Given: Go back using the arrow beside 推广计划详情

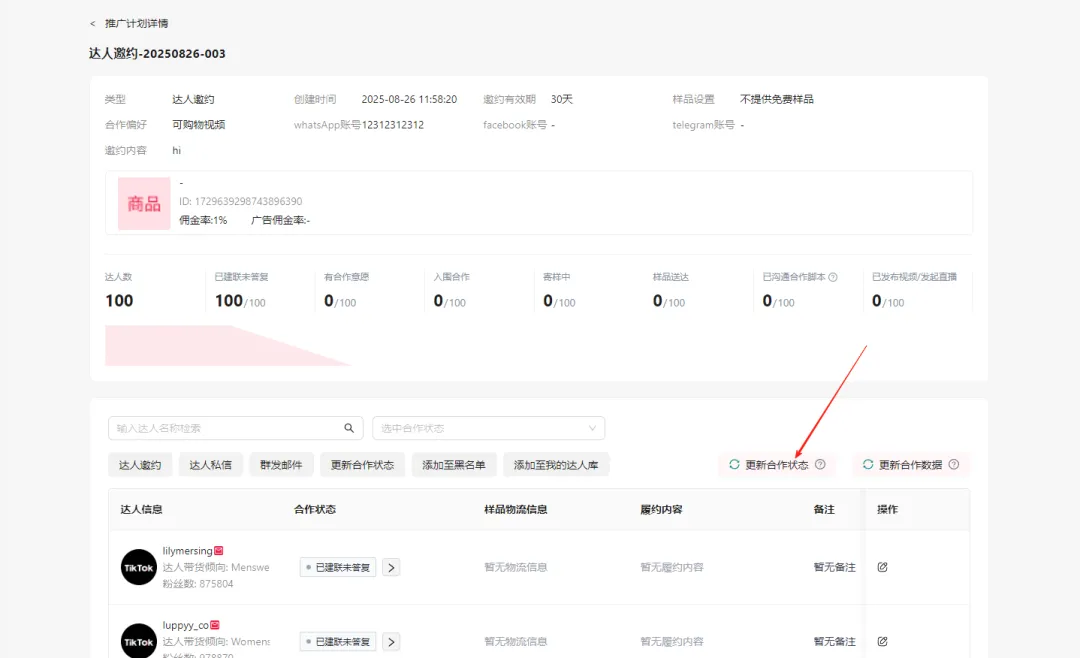Looking at the screenshot, I should (x=92, y=23).
